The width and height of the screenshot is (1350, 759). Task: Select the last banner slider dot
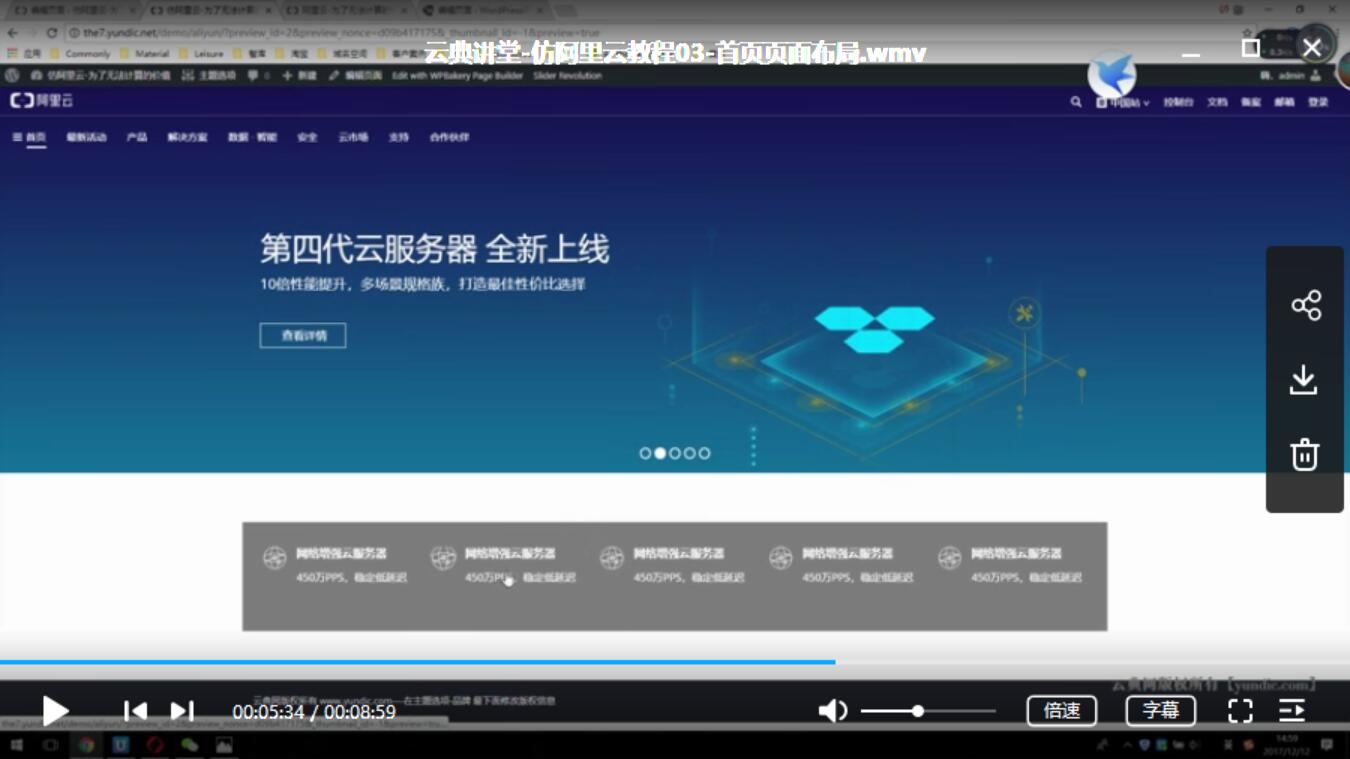pos(704,453)
